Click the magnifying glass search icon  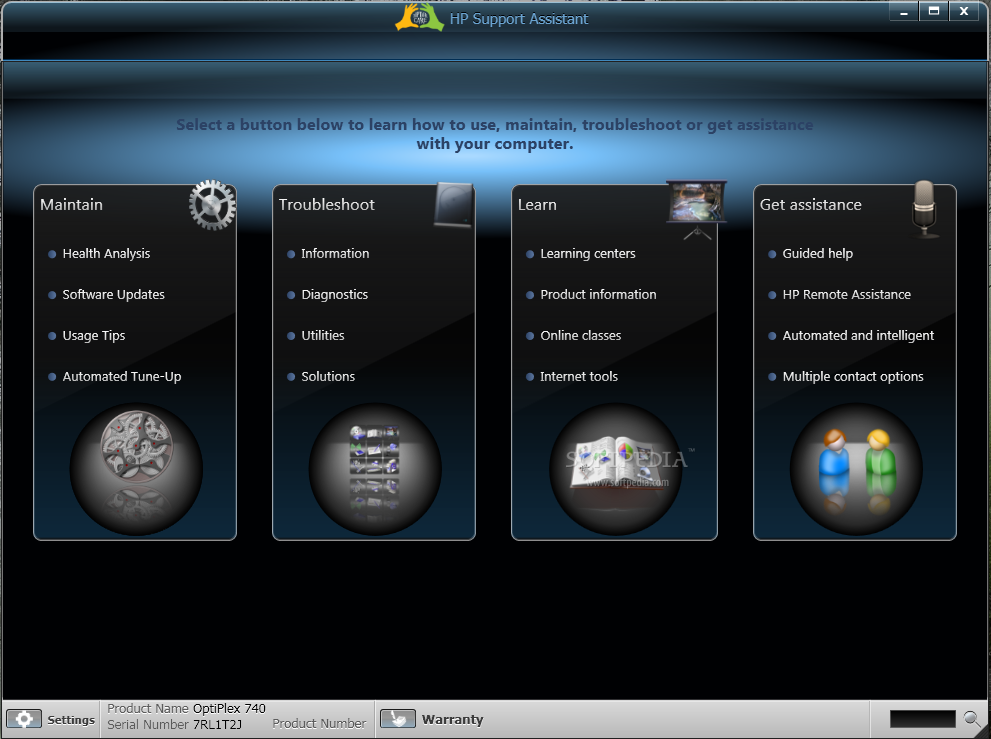pyautogui.click(x=972, y=719)
